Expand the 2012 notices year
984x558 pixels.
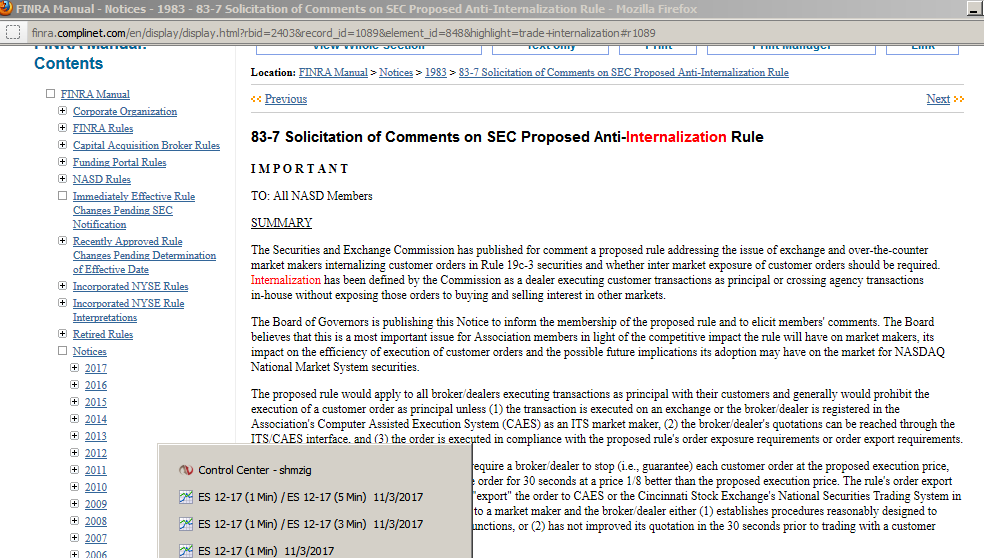click(74, 452)
